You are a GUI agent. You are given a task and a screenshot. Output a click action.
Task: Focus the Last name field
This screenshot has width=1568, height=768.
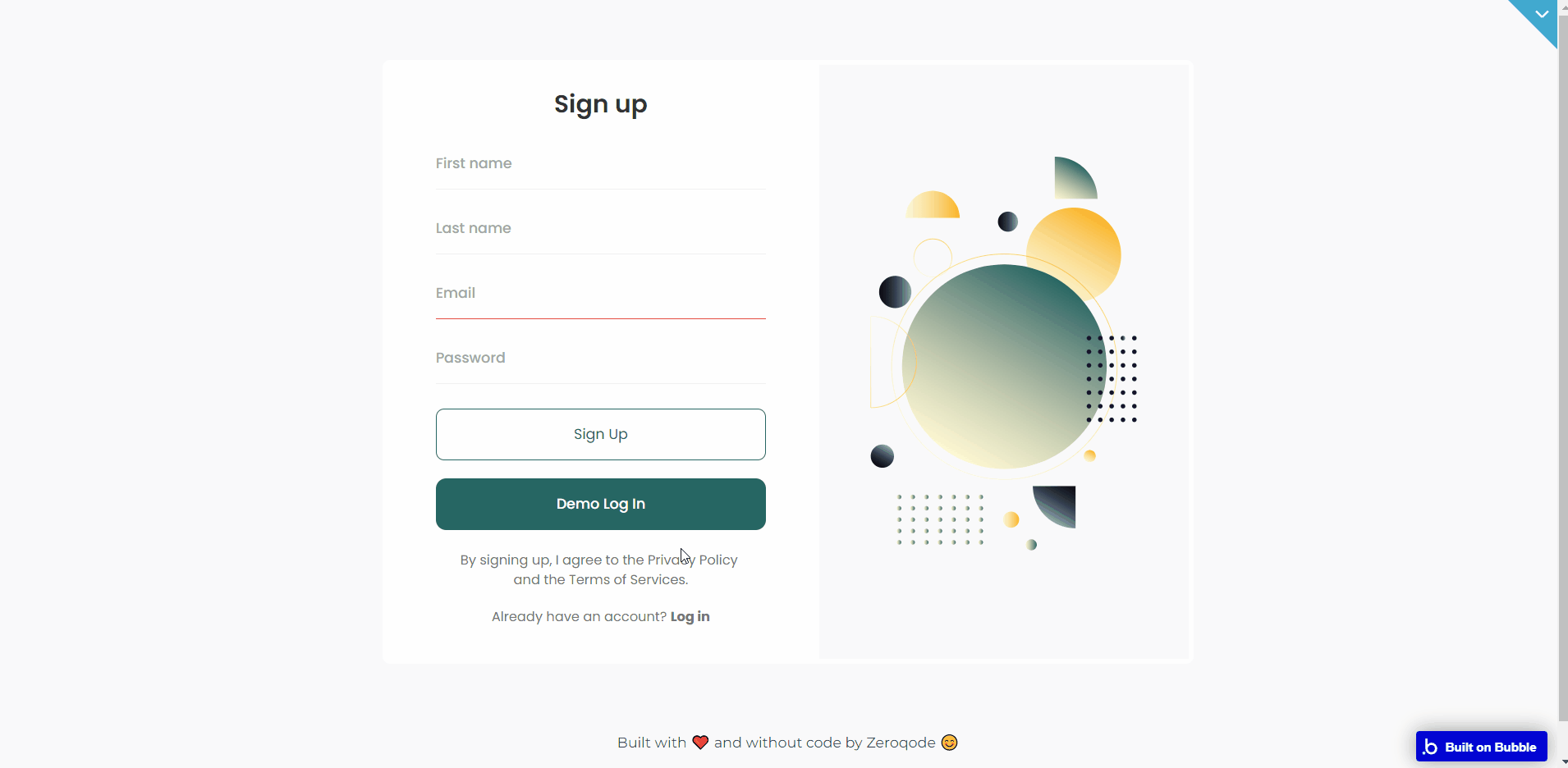[601, 228]
